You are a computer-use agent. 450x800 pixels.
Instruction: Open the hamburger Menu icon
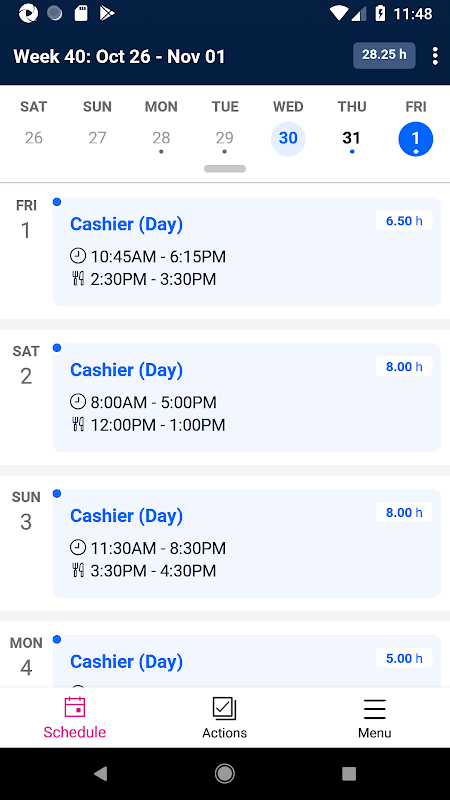click(374, 709)
